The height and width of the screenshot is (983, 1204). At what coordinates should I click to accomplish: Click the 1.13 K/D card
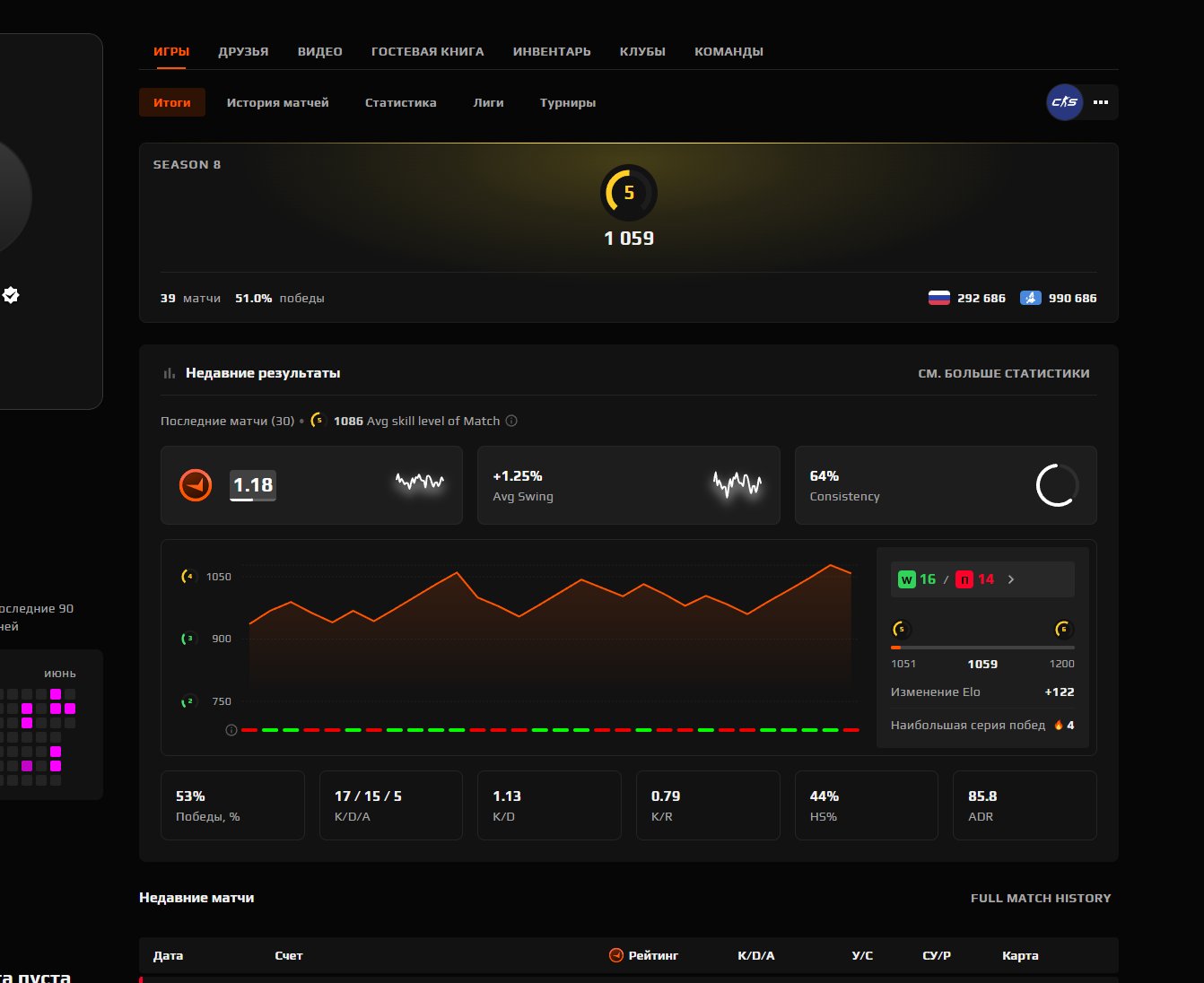pos(549,805)
